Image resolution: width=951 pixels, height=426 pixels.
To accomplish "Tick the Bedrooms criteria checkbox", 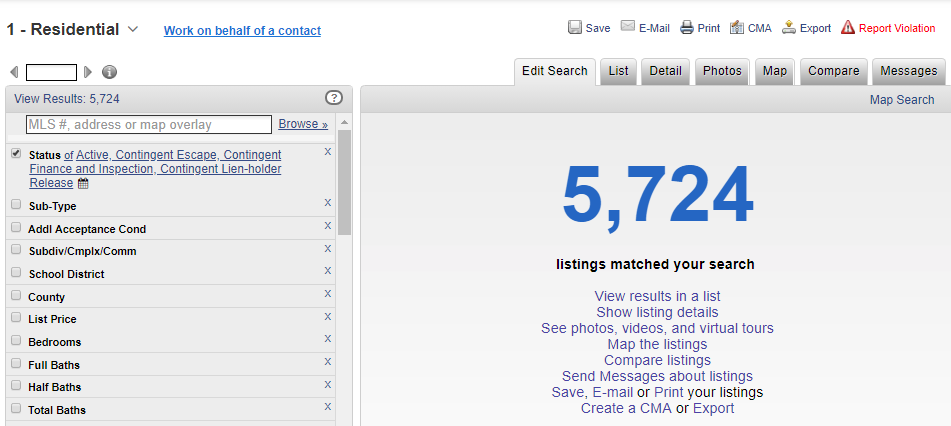I will click(16, 341).
